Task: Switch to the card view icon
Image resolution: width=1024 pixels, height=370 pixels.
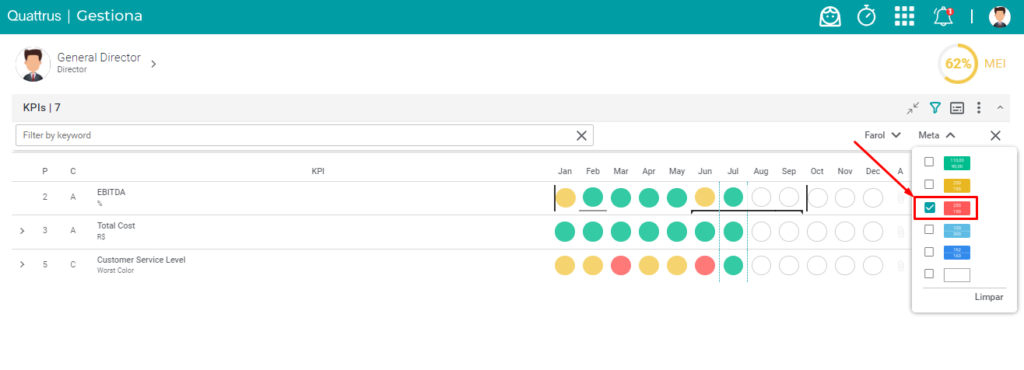Action: (957, 108)
